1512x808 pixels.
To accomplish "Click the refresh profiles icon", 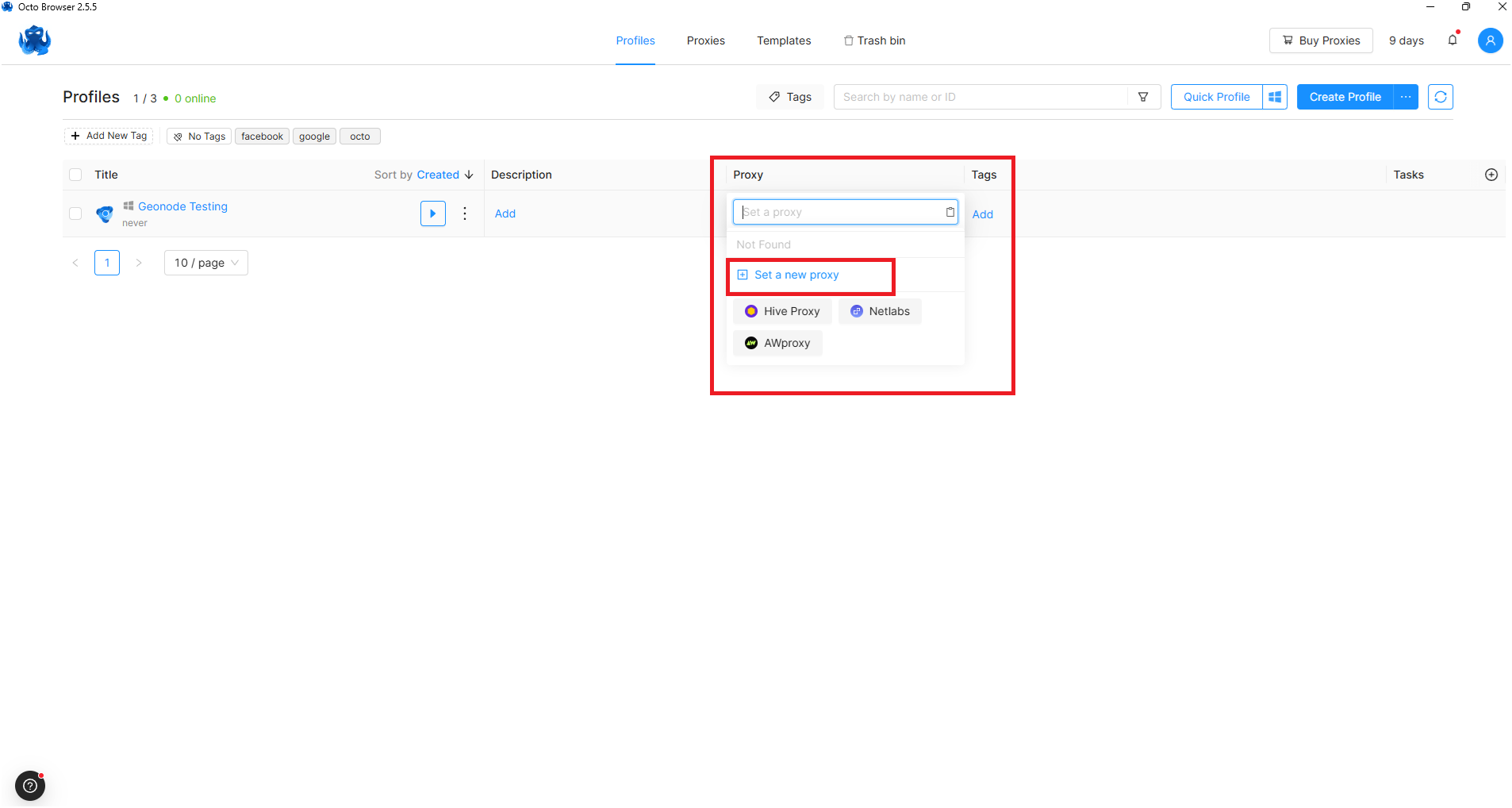I will coord(1441,97).
